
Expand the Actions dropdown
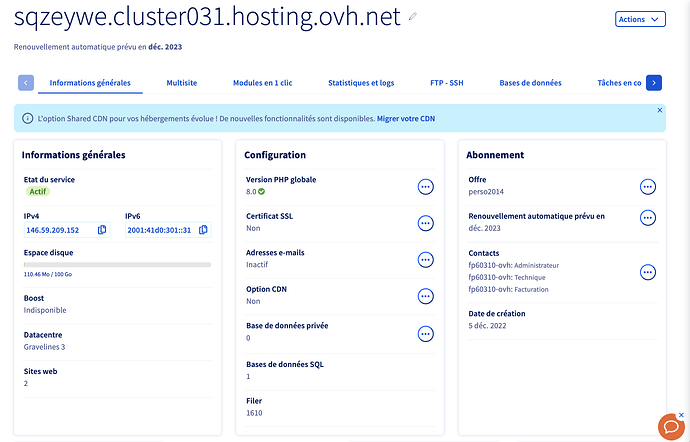point(640,19)
